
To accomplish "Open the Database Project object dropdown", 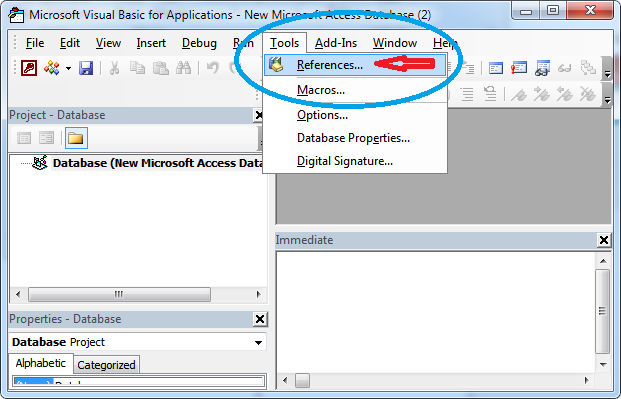I will tap(258, 342).
